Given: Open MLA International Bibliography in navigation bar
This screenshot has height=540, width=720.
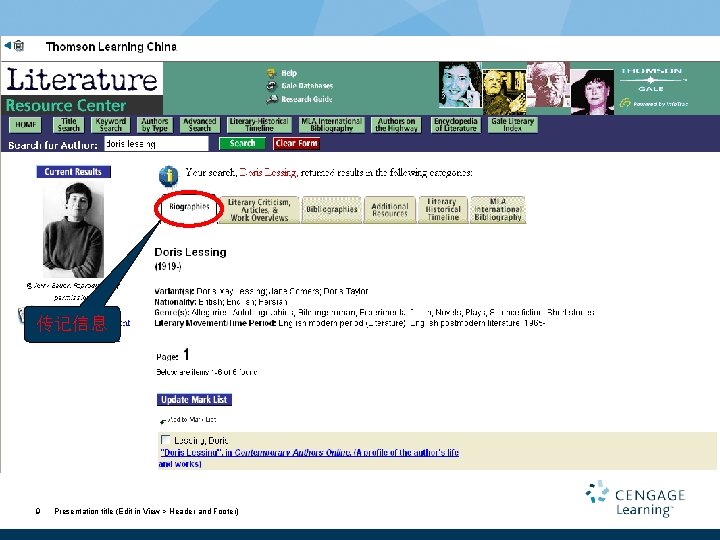Looking at the screenshot, I should tap(332, 124).
